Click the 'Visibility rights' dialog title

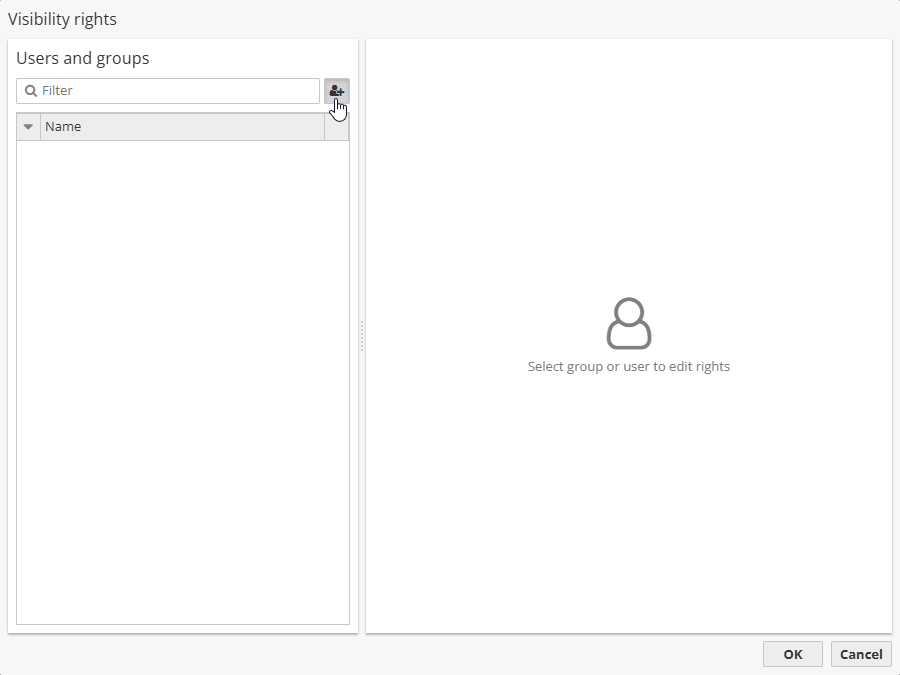[x=62, y=19]
